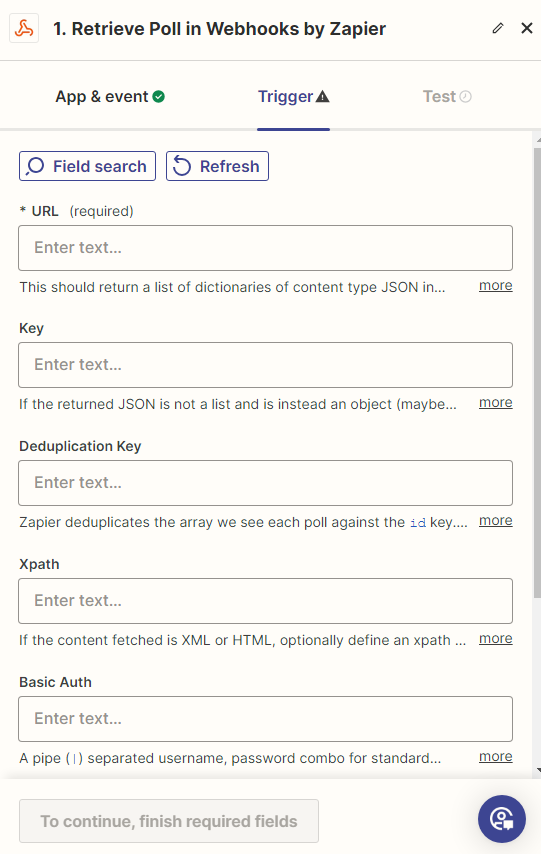Click the Xpath text field
The height and width of the screenshot is (854, 541).
point(265,601)
